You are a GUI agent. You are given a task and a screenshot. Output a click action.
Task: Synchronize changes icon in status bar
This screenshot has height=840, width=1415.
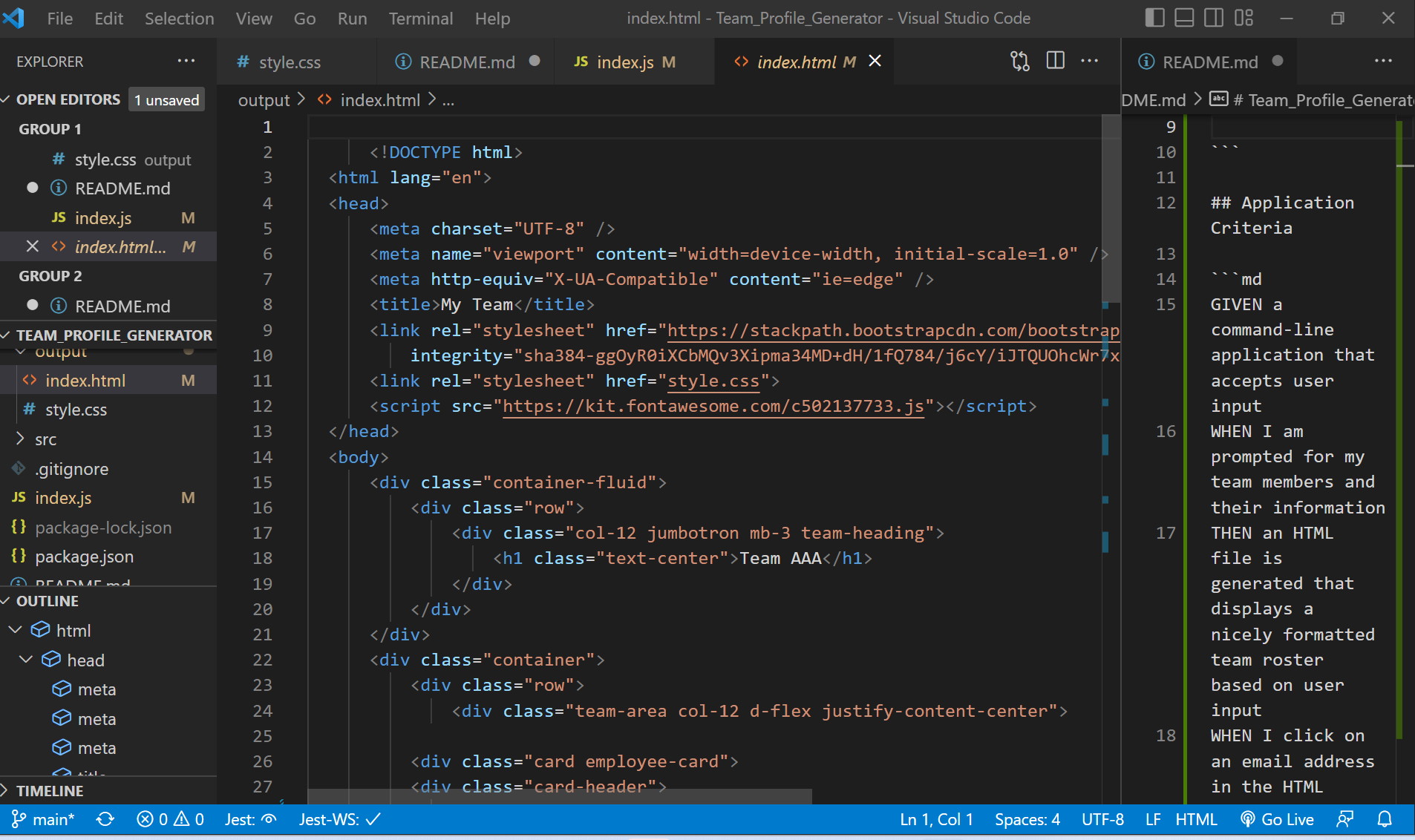pos(105,819)
